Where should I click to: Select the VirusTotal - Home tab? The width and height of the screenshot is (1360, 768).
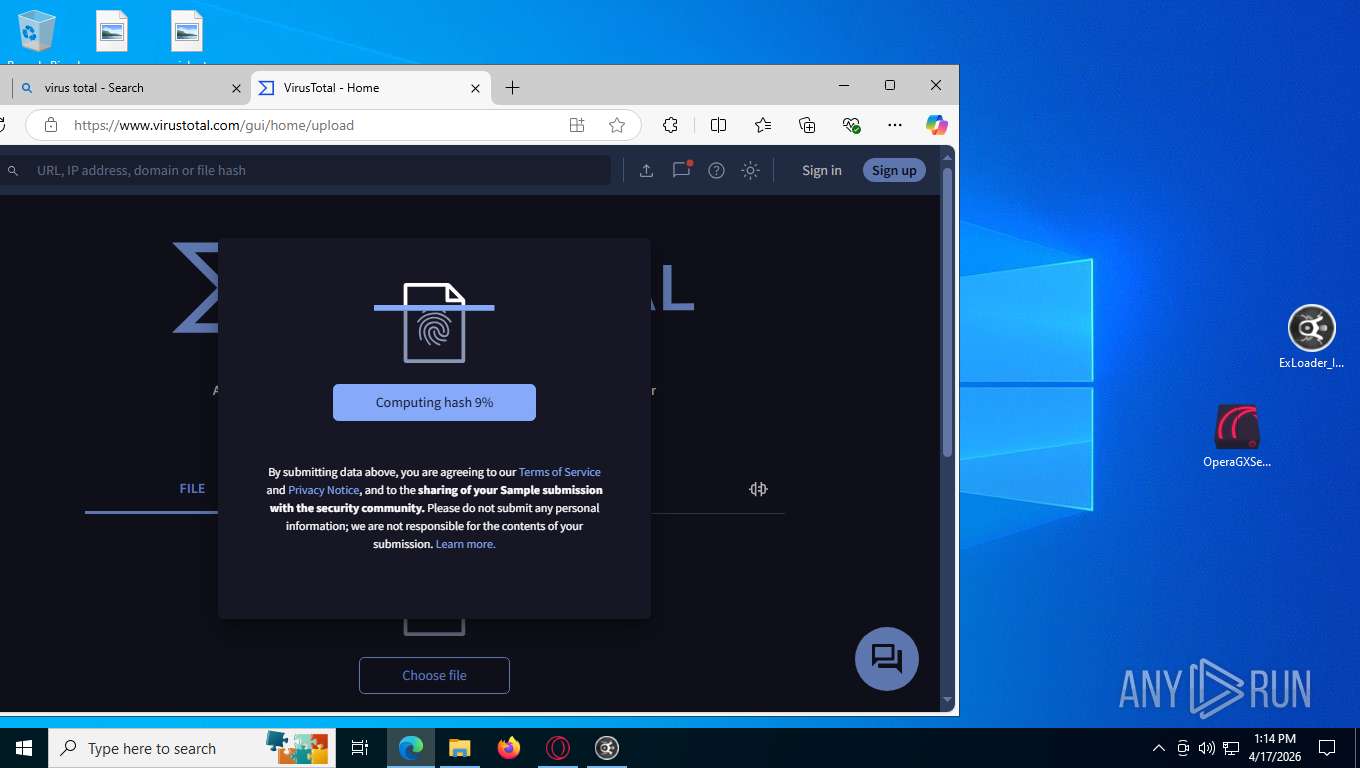[370, 88]
